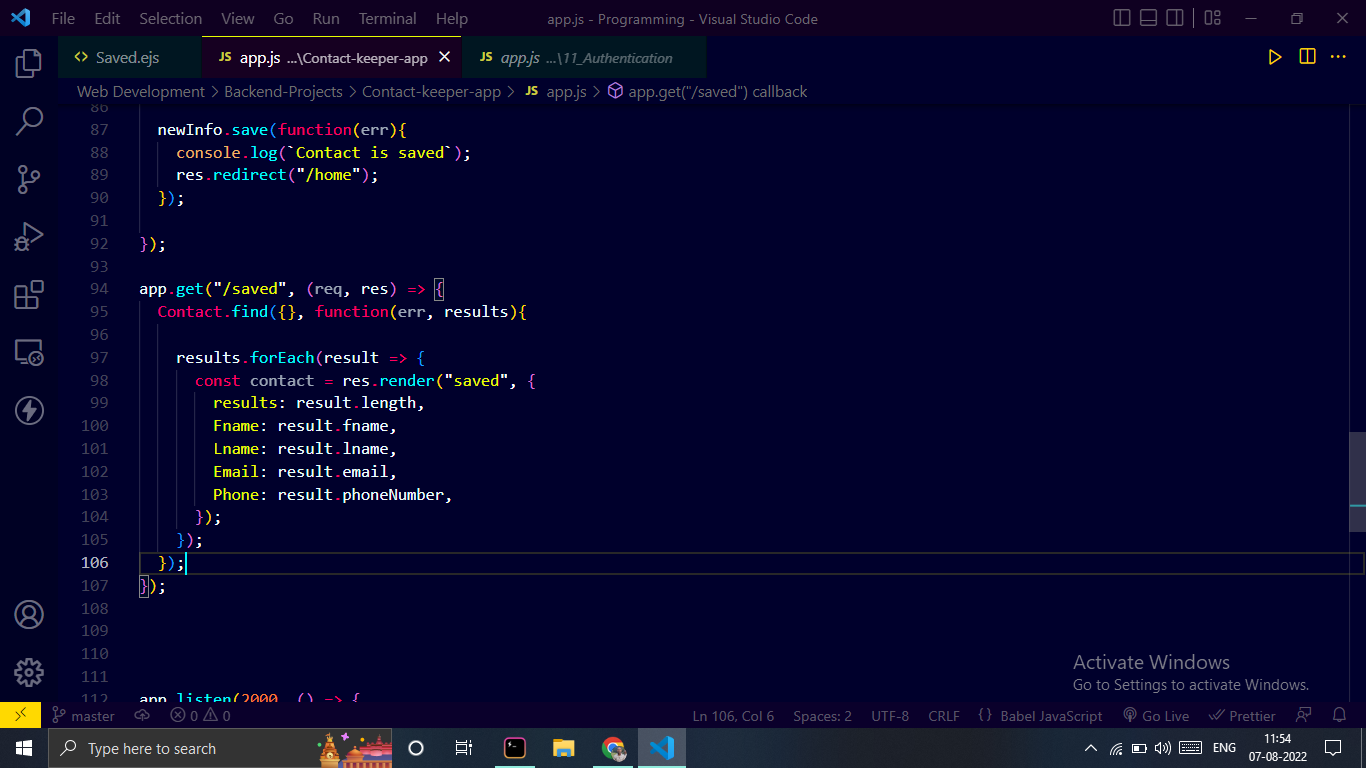Open the Extensions view
Screen dimensions: 1366x768
click(x=28, y=295)
